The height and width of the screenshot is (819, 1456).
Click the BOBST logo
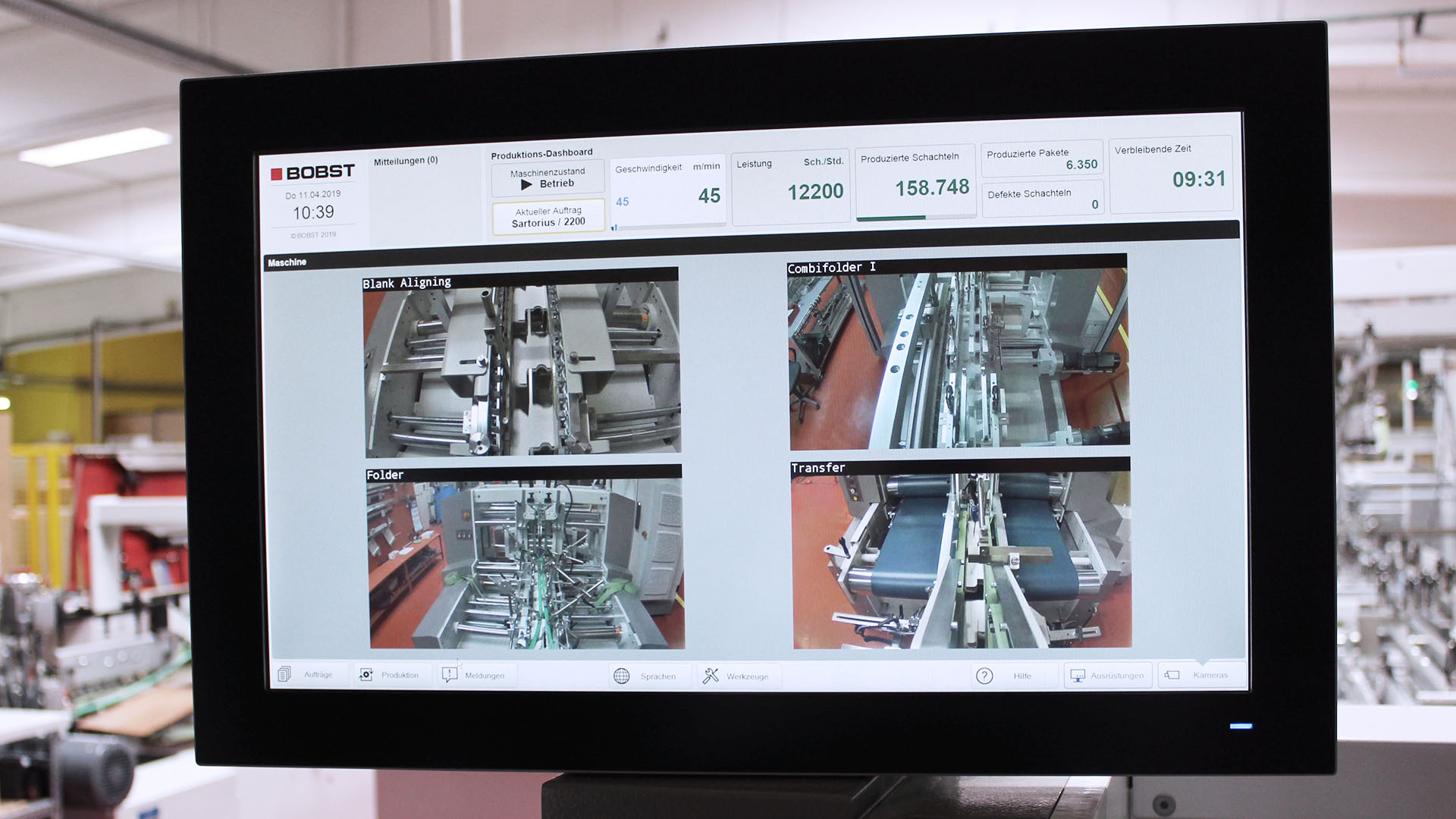pos(312,173)
